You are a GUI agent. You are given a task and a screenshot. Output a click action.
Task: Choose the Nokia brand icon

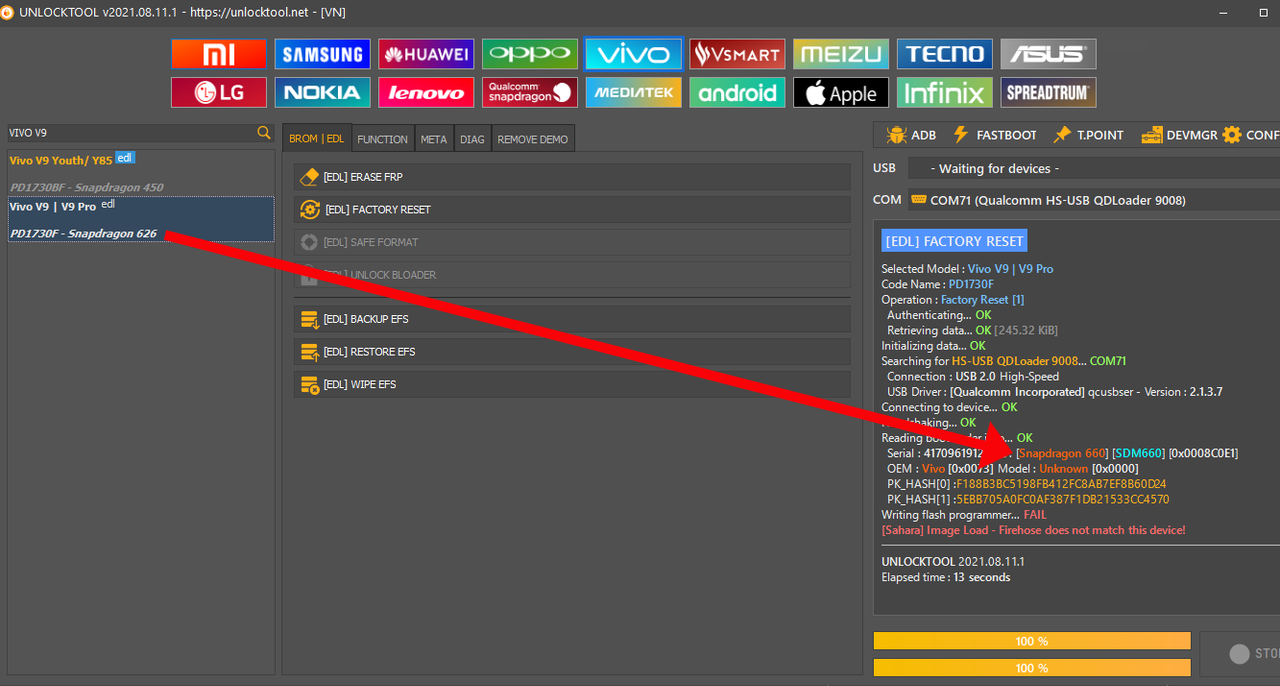point(323,93)
